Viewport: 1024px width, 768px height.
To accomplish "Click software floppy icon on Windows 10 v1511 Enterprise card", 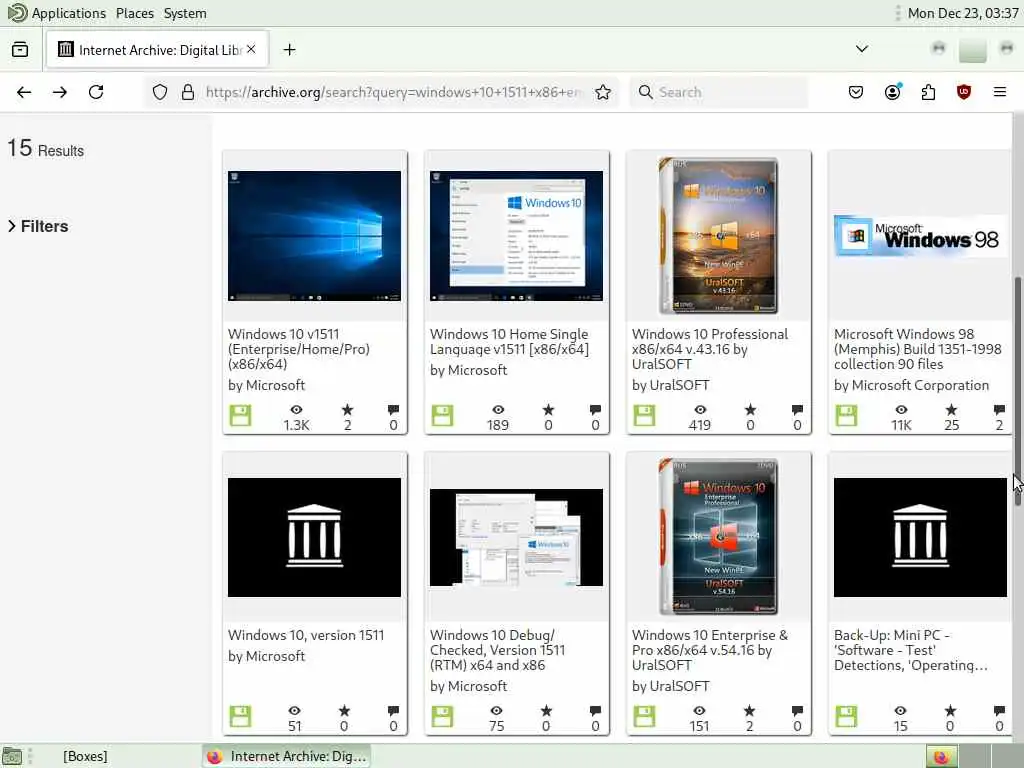I will tap(240, 415).
